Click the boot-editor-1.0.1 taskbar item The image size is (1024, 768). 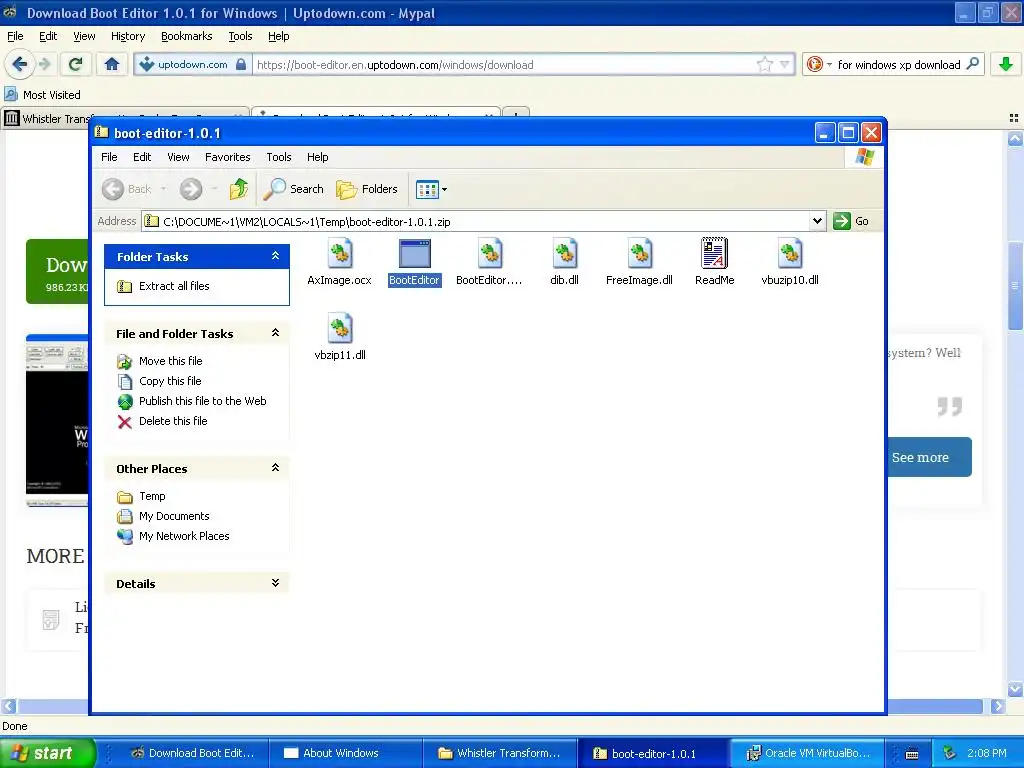pyautogui.click(x=653, y=753)
